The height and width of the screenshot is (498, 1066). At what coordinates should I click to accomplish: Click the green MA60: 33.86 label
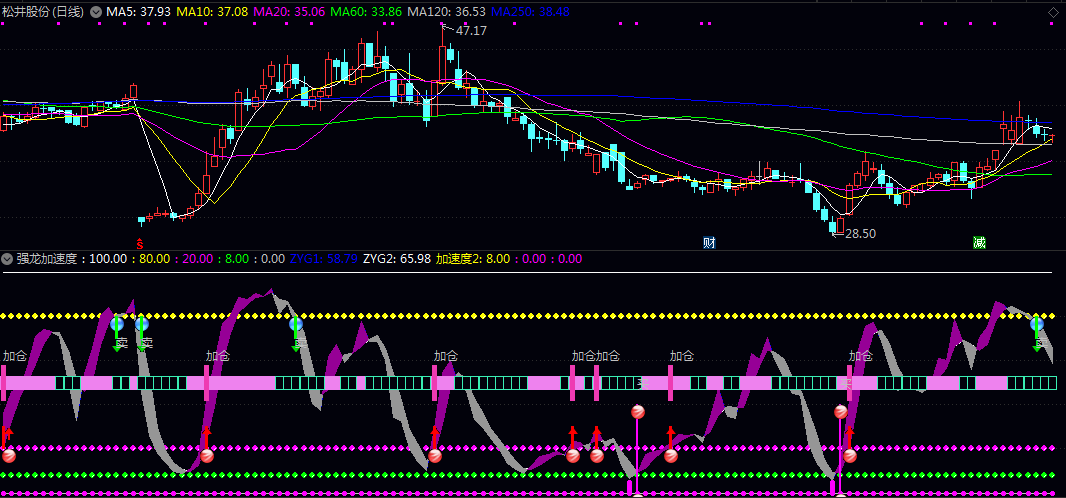point(368,12)
